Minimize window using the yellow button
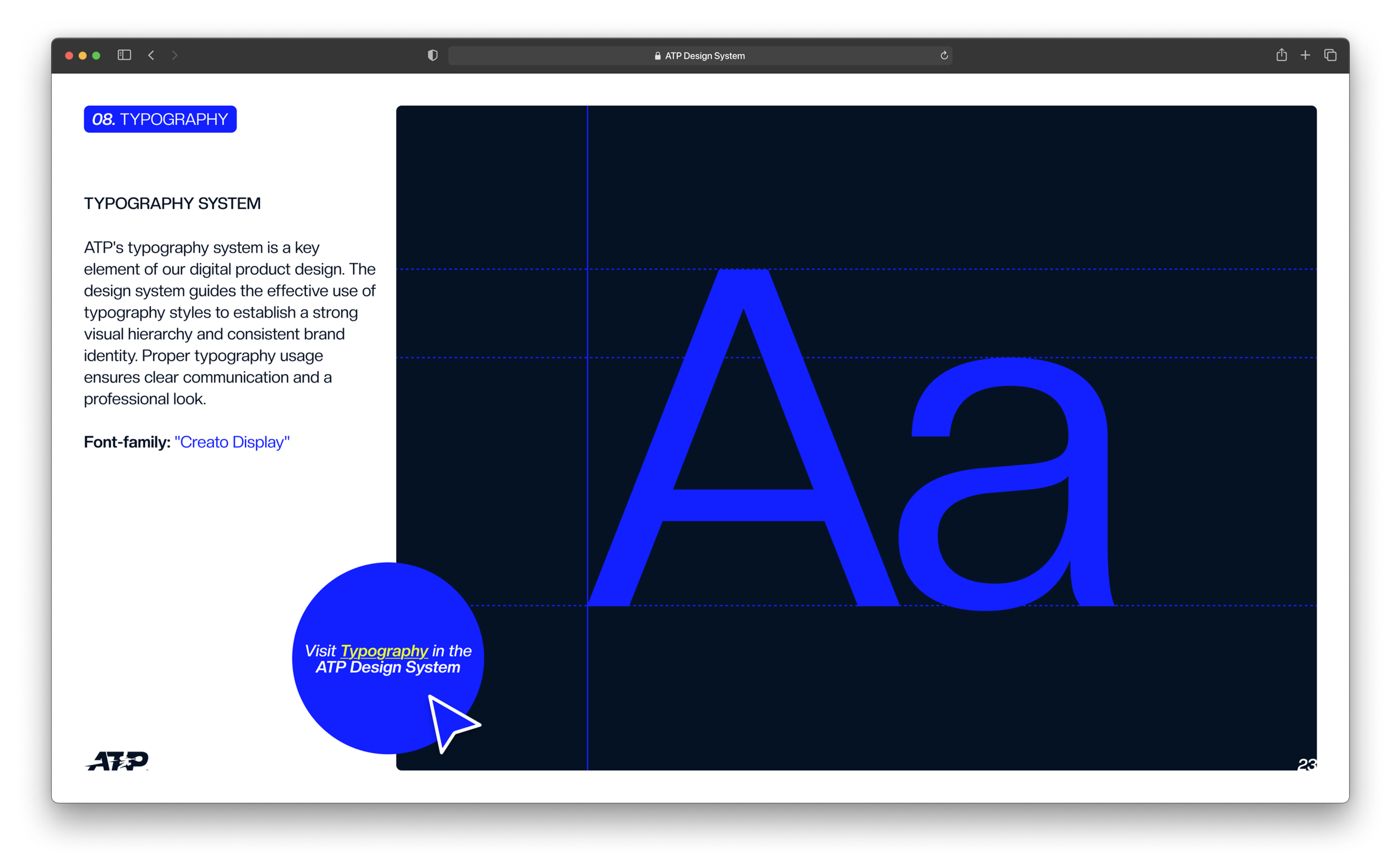The width and height of the screenshot is (1400, 867). coord(83,56)
